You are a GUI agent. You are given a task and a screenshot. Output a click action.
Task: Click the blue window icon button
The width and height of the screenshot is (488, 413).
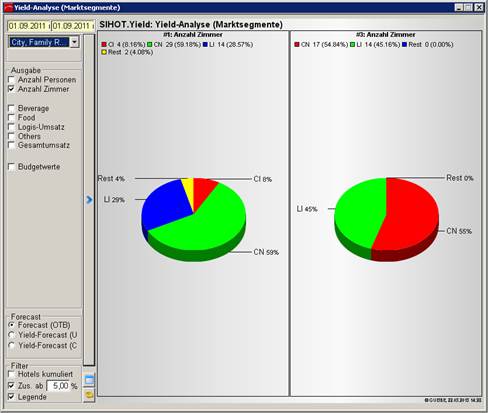pyautogui.click(x=89, y=380)
